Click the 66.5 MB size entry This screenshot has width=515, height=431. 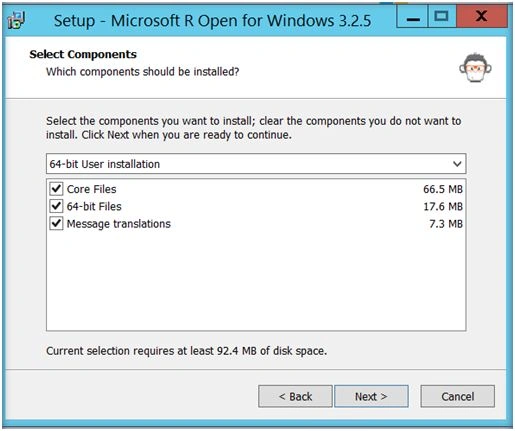[x=443, y=189]
